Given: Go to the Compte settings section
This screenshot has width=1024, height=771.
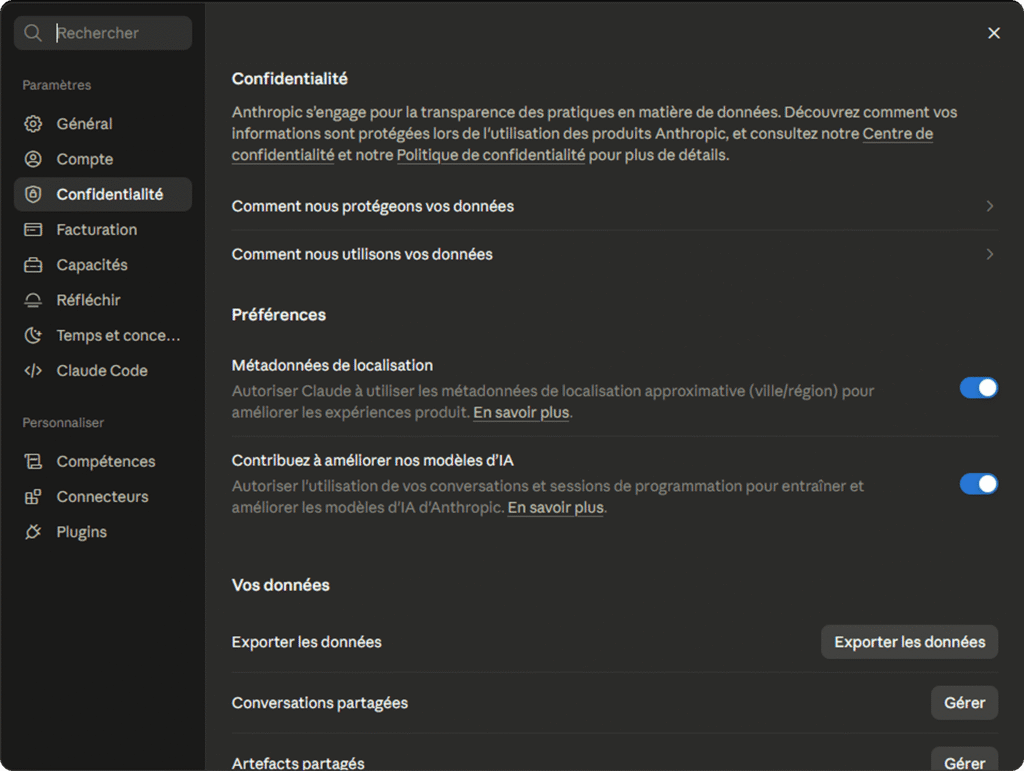Looking at the screenshot, I should click(103, 159).
